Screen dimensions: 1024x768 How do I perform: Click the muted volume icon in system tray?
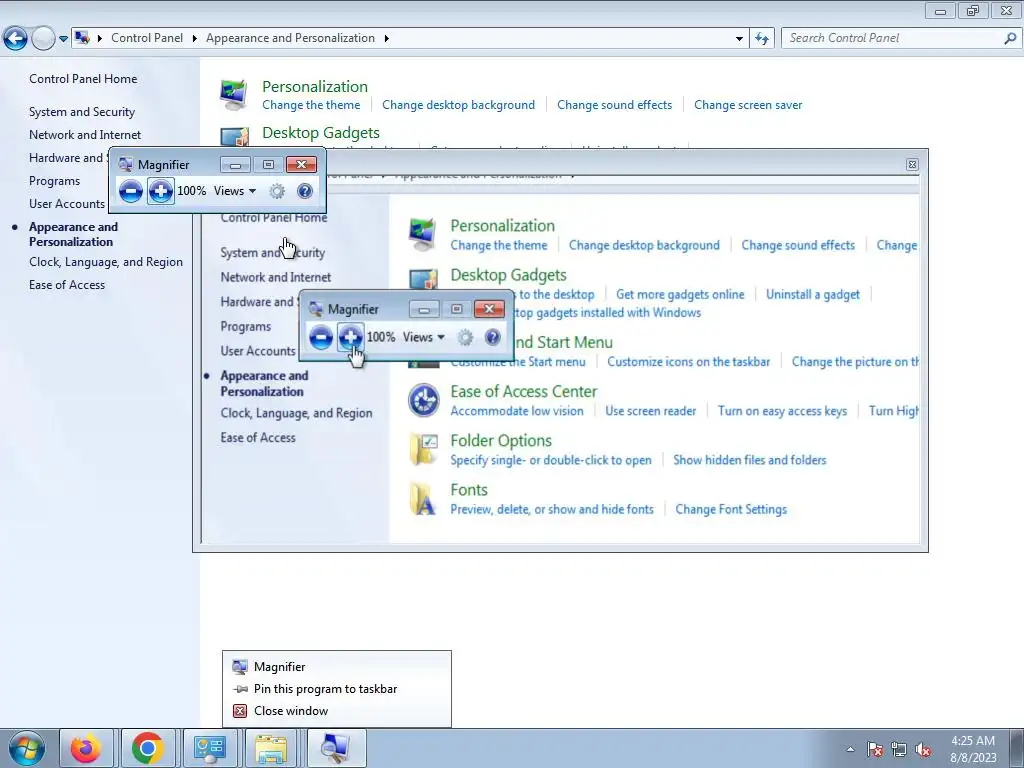(x=923, y=750)
